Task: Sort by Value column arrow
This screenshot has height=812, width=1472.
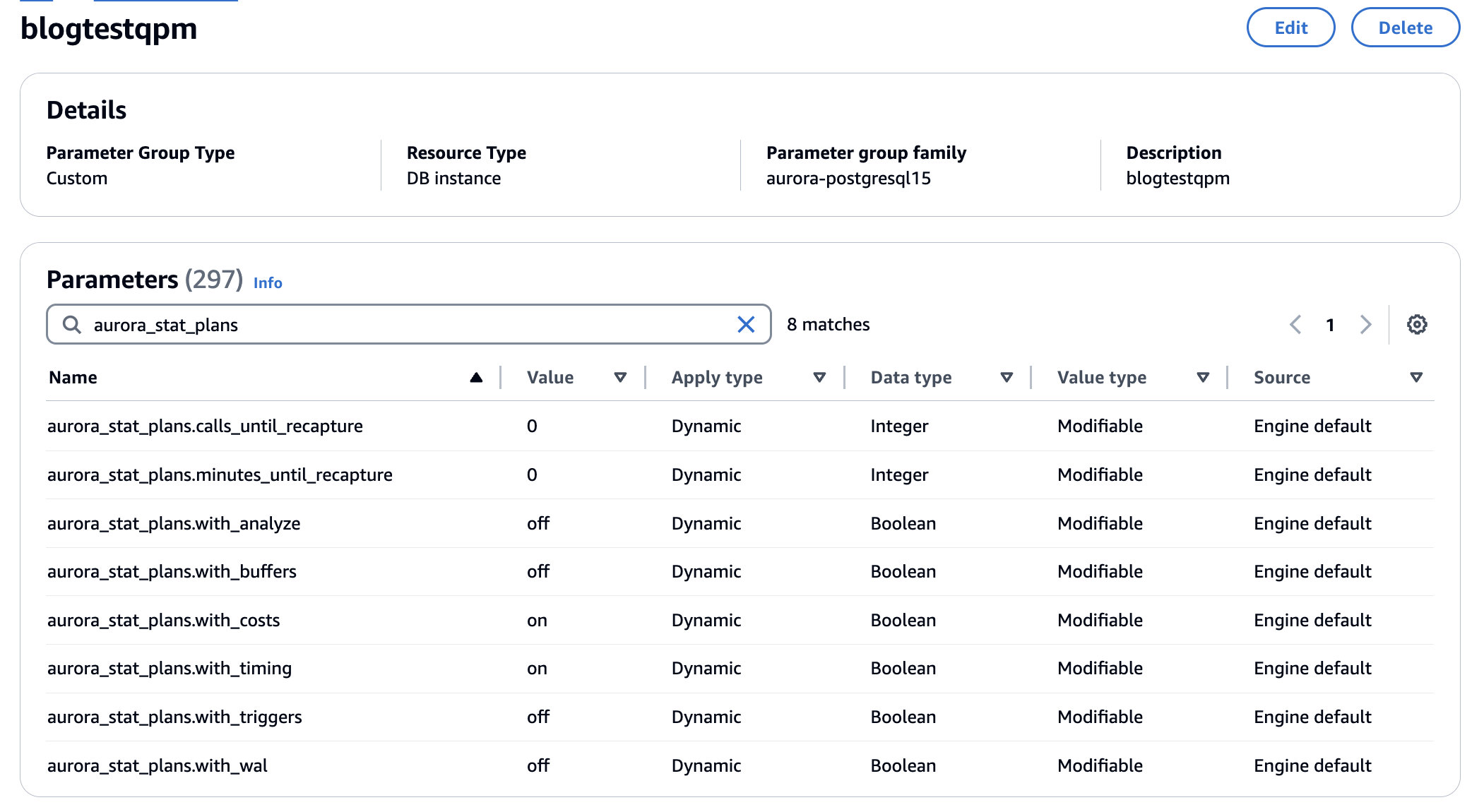Action: coord(620,378)
